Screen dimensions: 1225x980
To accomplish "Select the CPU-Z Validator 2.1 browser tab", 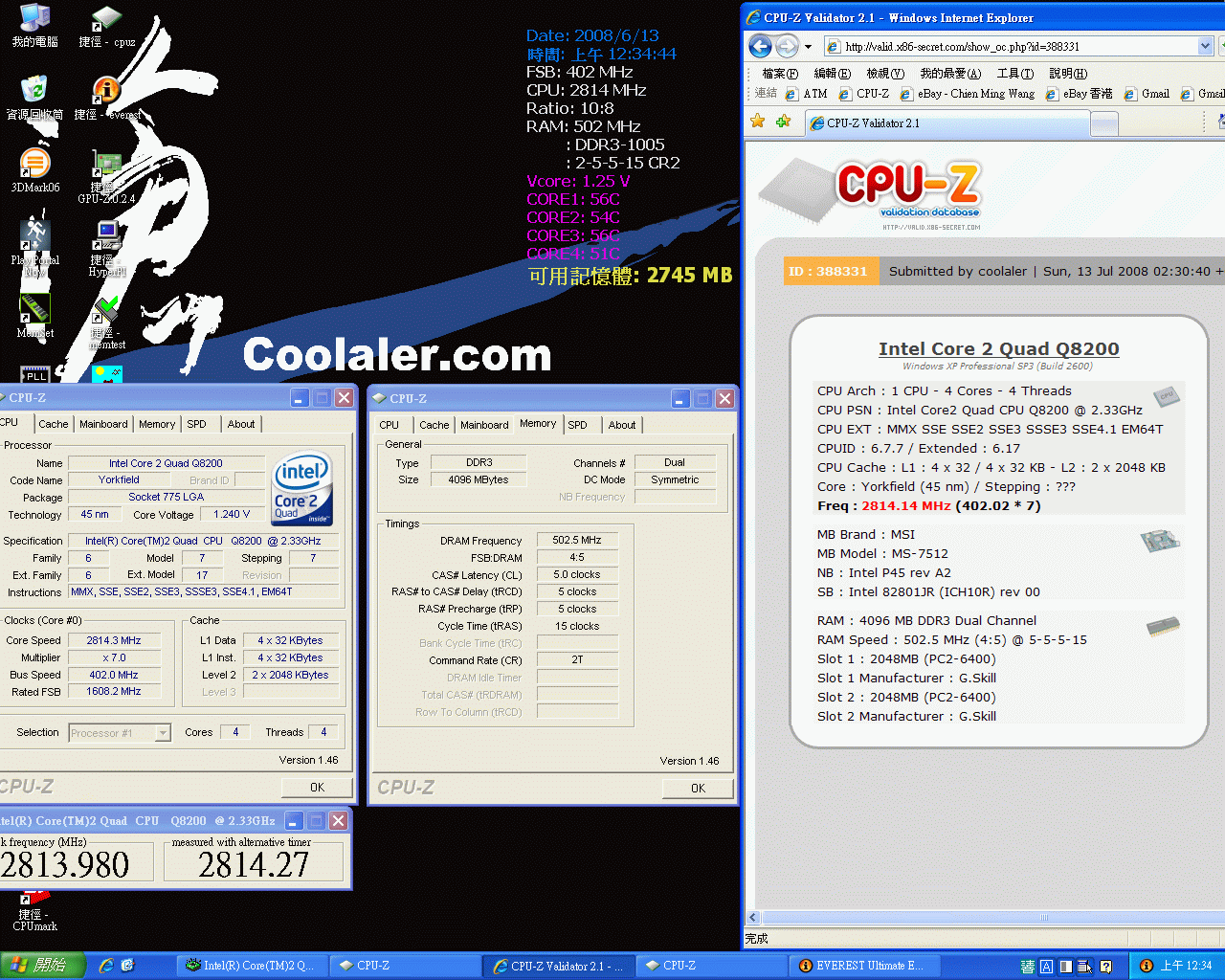I will click(946, 123).
